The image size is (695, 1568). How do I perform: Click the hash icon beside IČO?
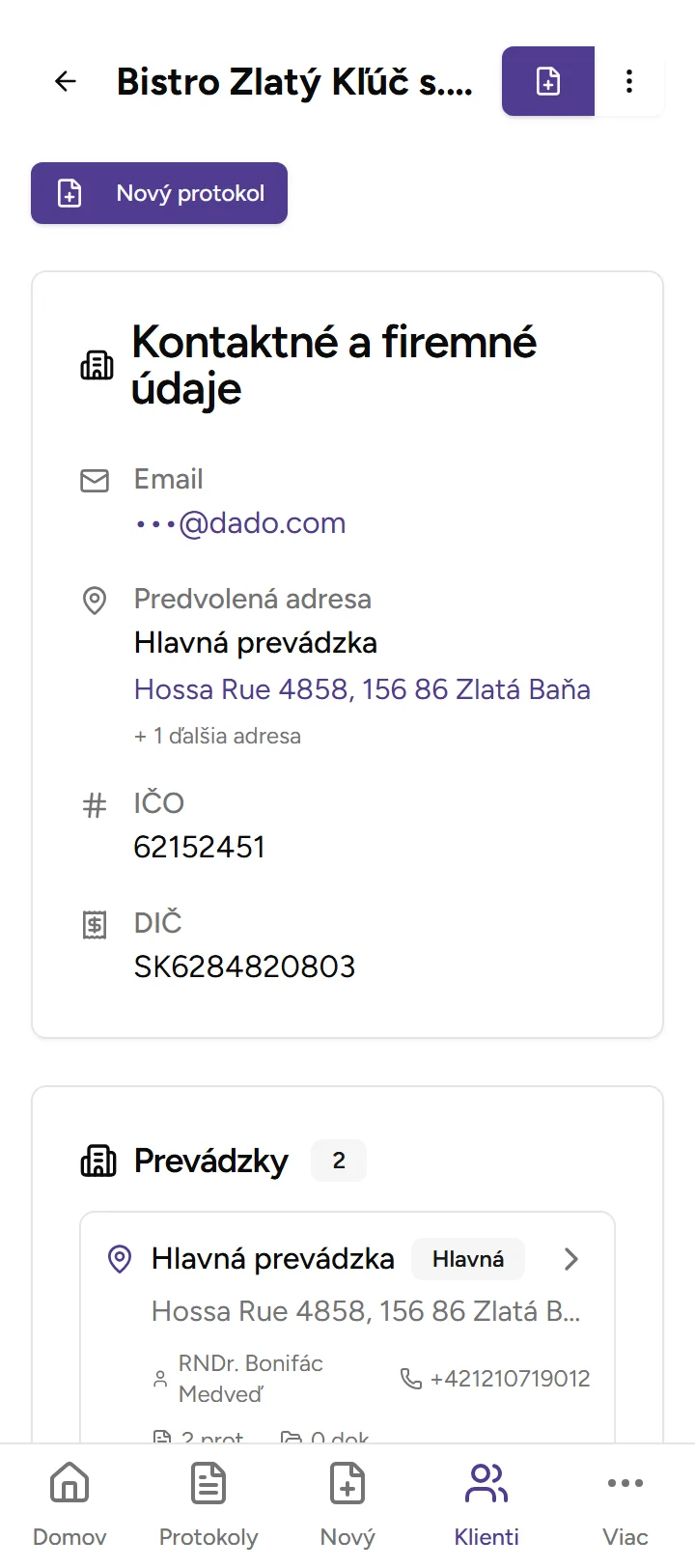click(x=95, y=805)
